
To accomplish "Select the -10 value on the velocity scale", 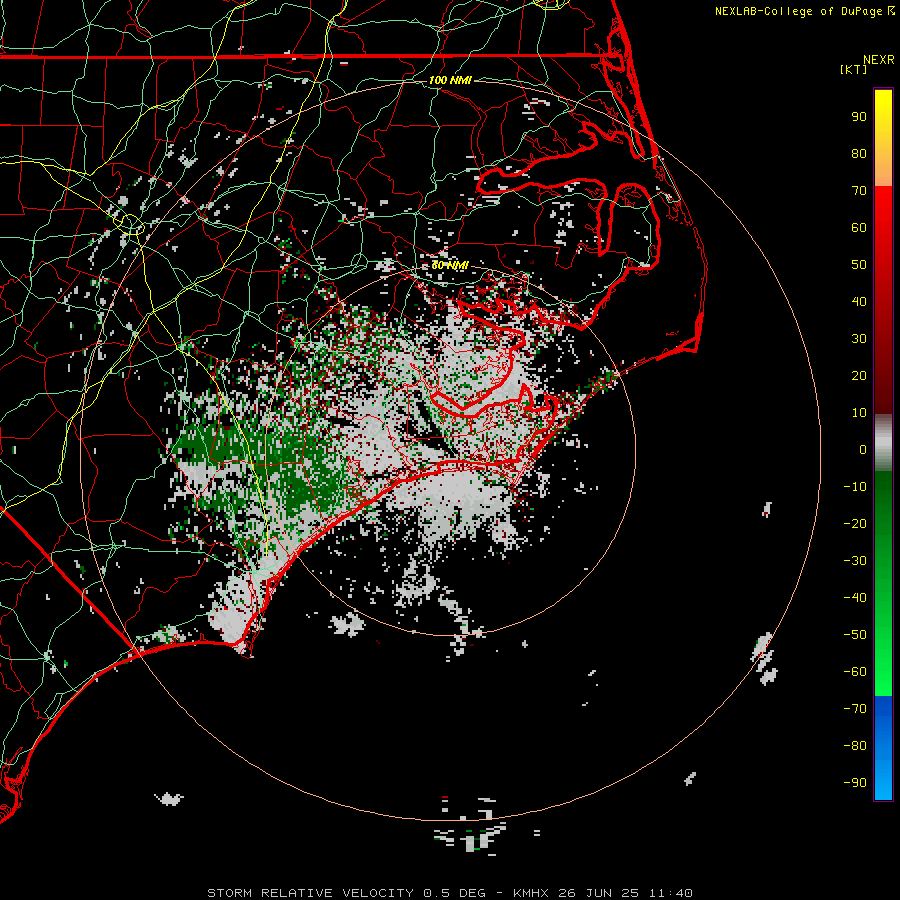I will tap(855, 487).
